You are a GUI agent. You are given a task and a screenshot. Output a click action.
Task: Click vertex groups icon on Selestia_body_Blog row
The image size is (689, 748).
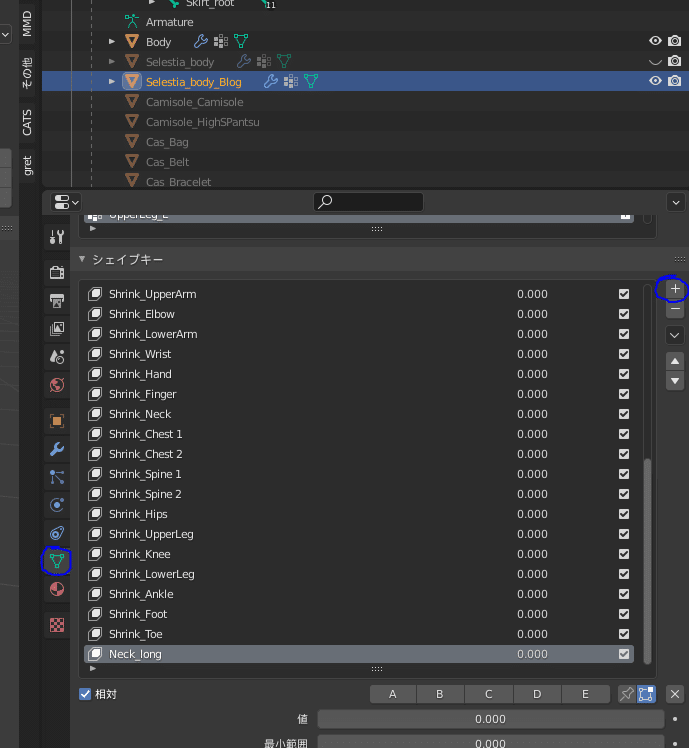tap(291, 81)
